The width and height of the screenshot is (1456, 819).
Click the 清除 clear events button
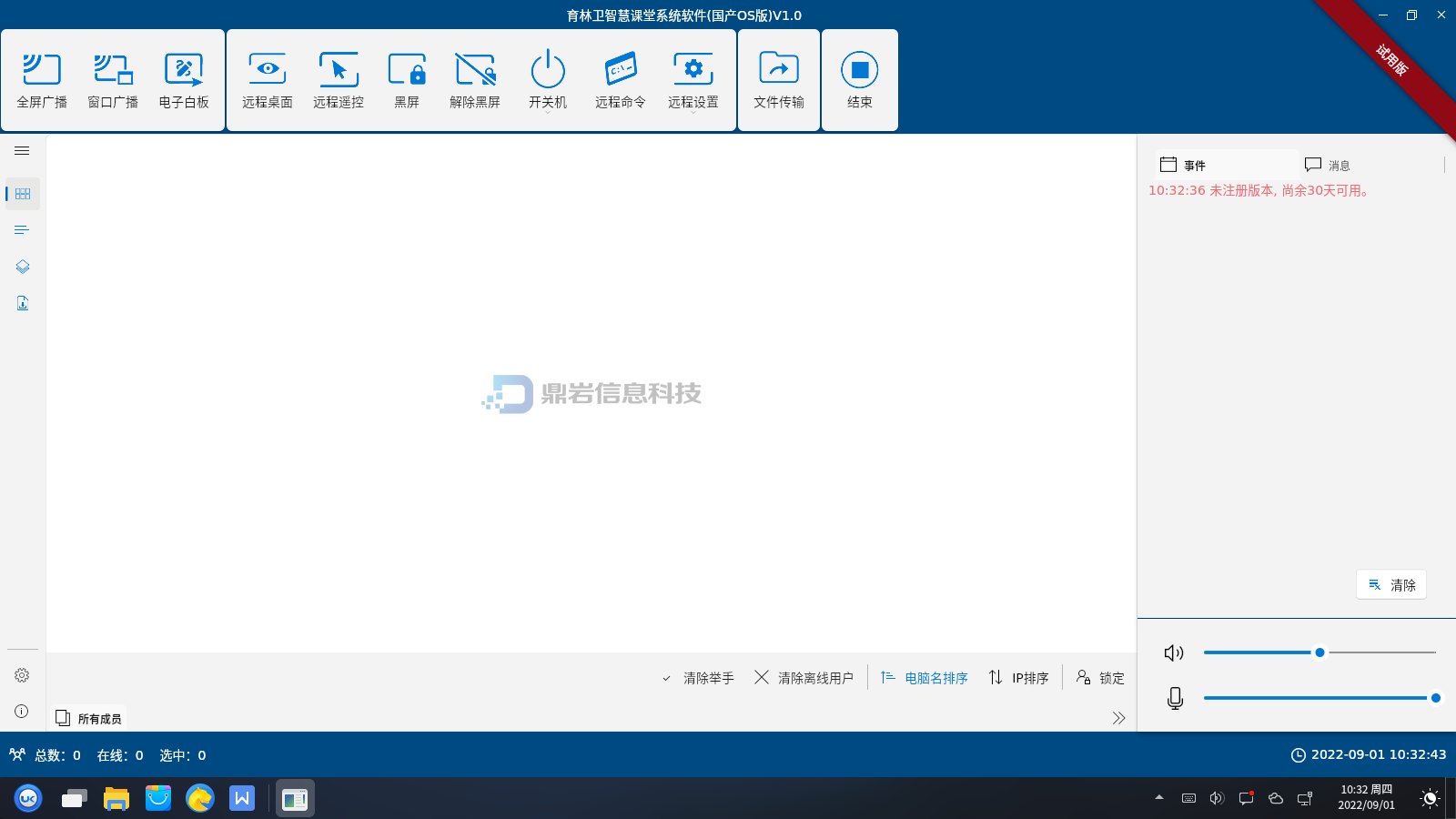coord(1391,585)
